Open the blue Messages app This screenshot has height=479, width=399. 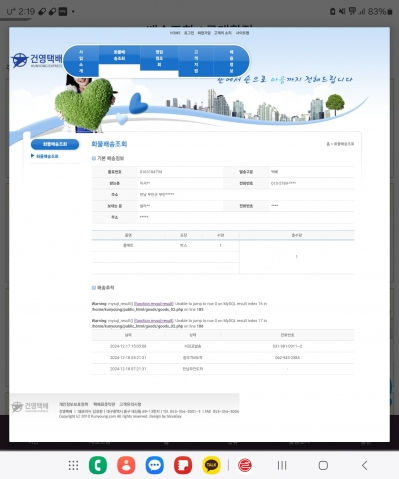click(x=155, y=465)
